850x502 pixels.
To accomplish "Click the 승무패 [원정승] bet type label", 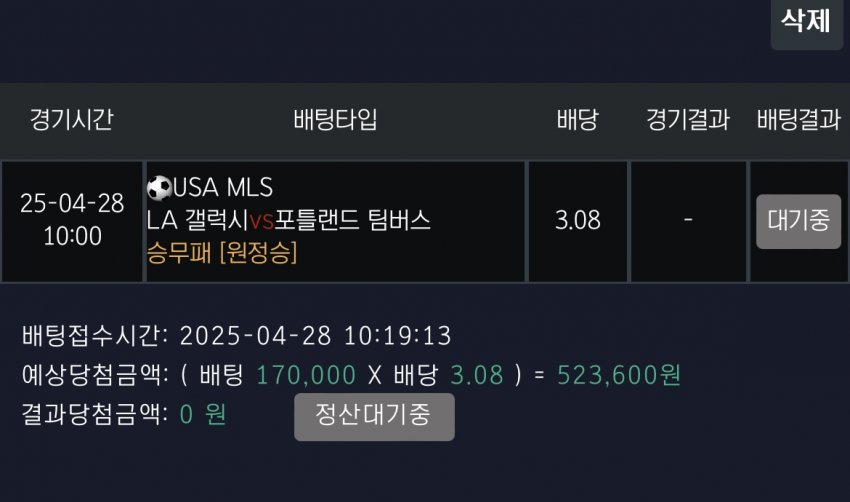I will tap(221, 253).
